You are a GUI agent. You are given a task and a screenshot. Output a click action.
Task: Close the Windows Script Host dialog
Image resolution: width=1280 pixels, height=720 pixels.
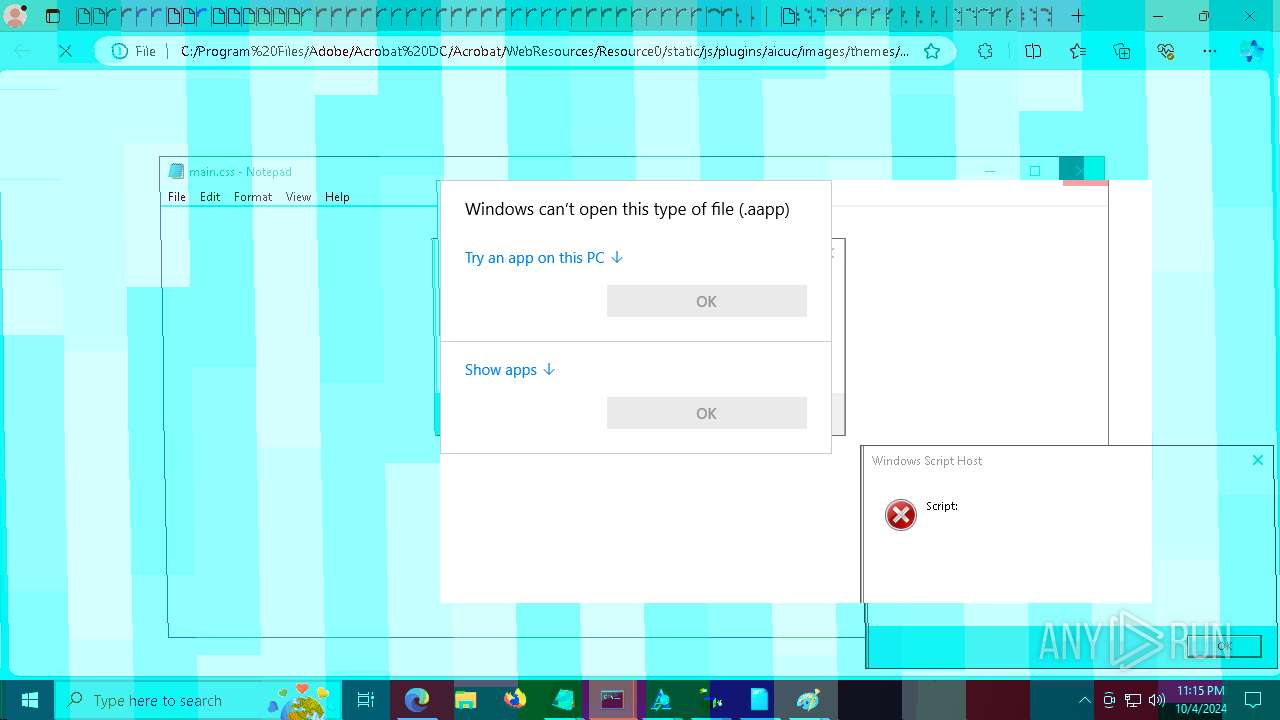(x=1258, y=460)
